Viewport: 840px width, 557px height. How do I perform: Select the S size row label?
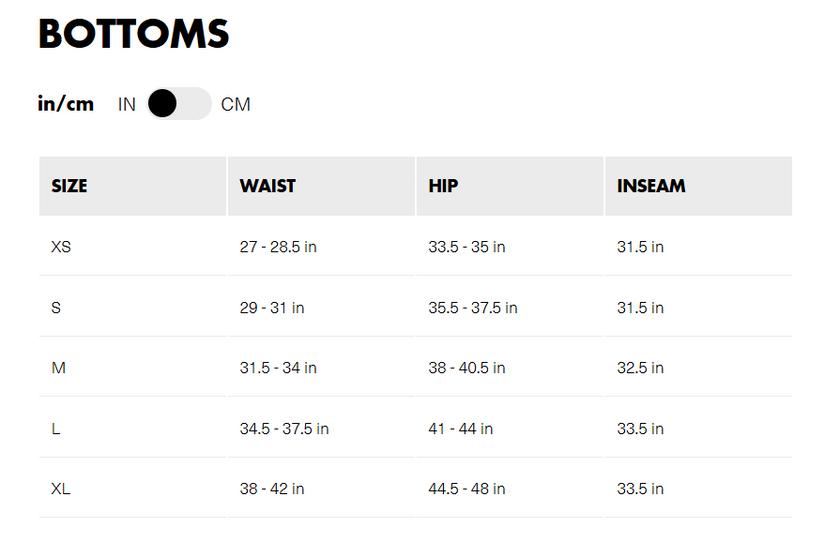(56, 307)
